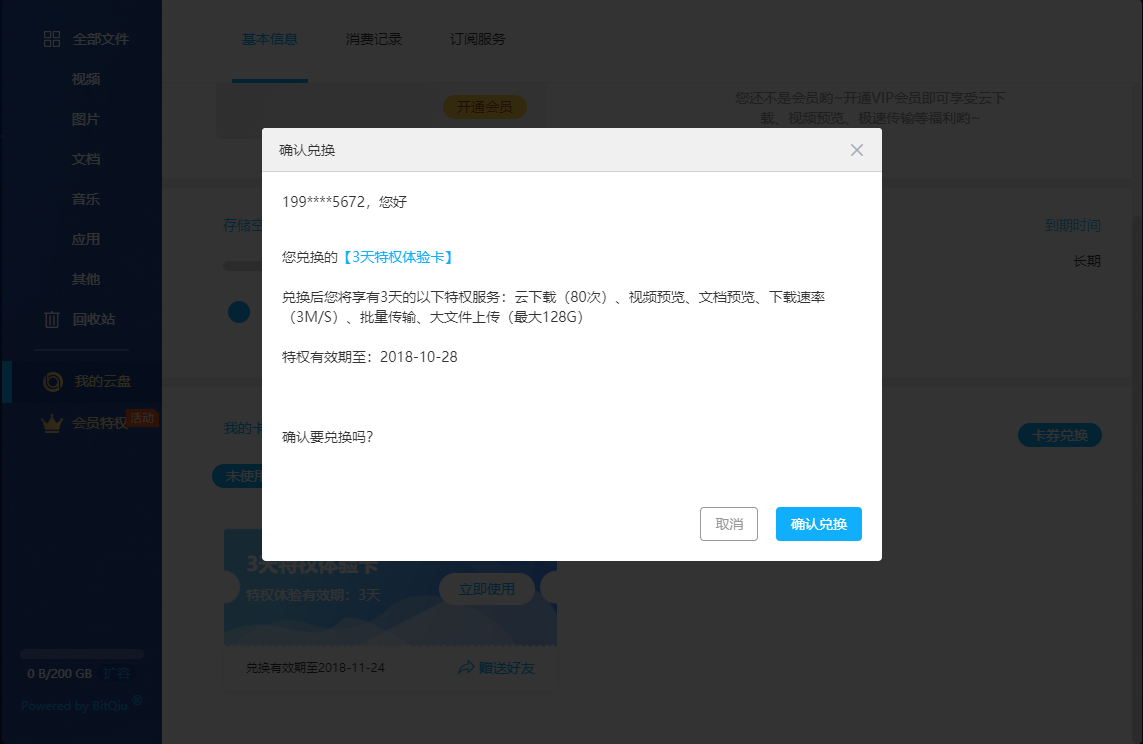1143x744 pixels.
Task: Click the 全部文件 grid icon
Action: coord(52,39)
